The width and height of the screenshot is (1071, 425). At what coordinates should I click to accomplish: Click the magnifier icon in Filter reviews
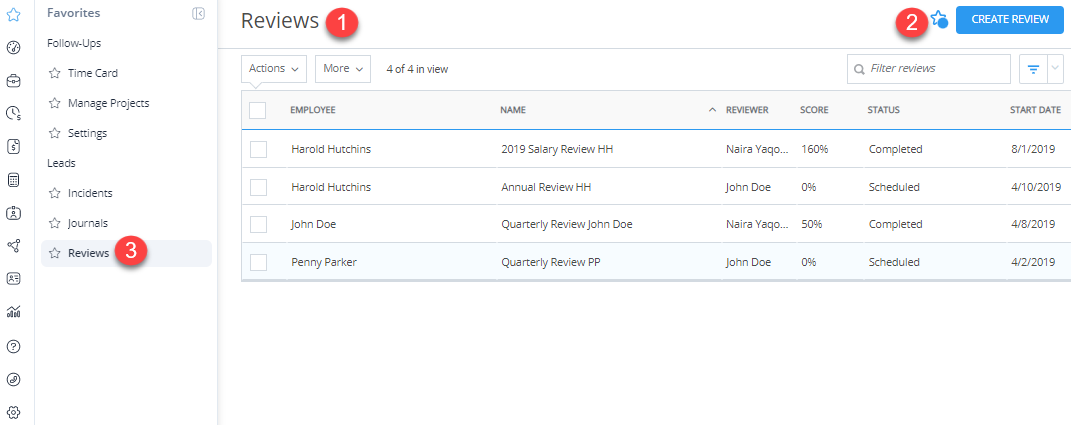(859, 69)
